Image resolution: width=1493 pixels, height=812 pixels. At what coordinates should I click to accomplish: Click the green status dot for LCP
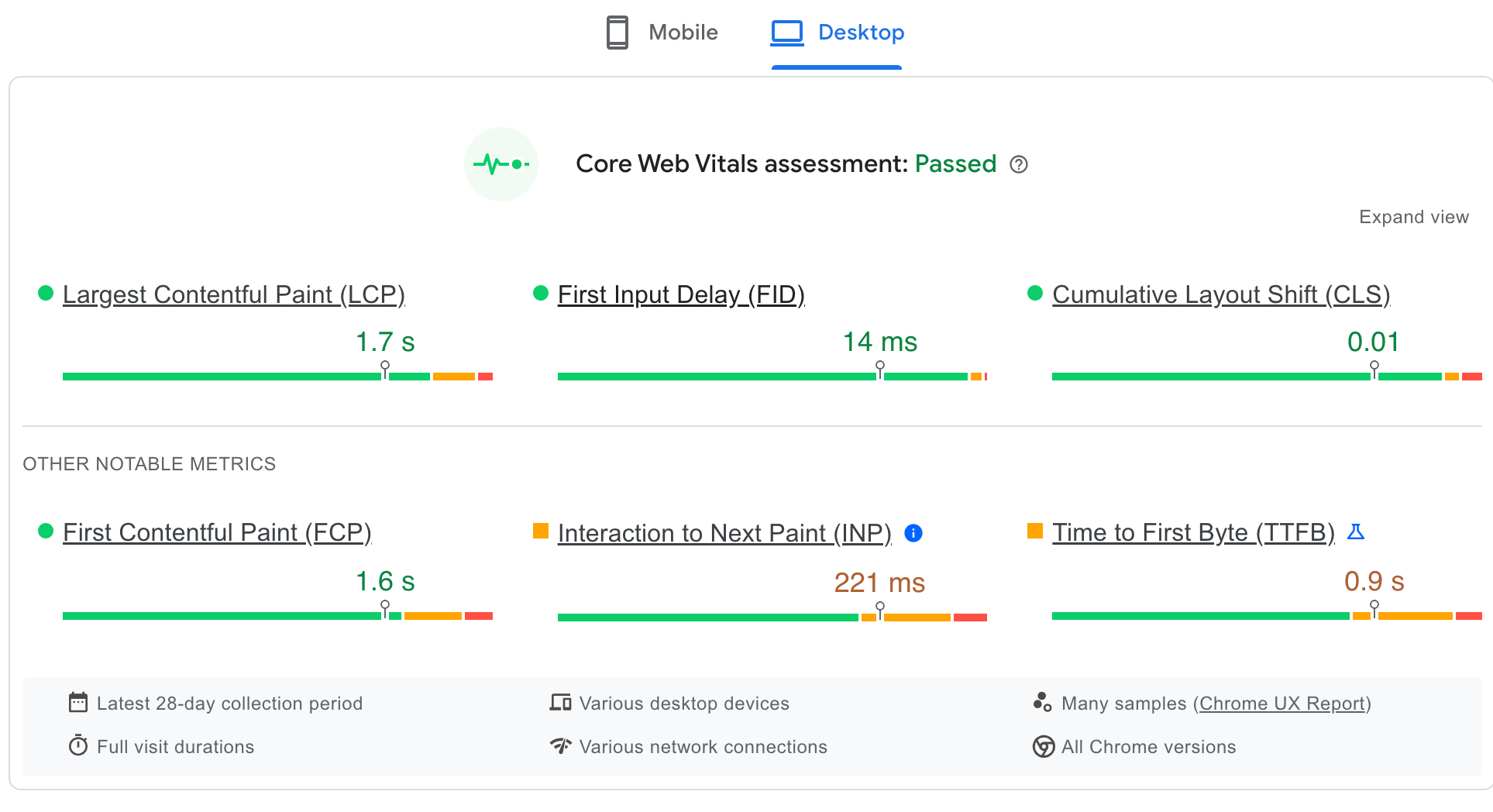tap(46, 293)
